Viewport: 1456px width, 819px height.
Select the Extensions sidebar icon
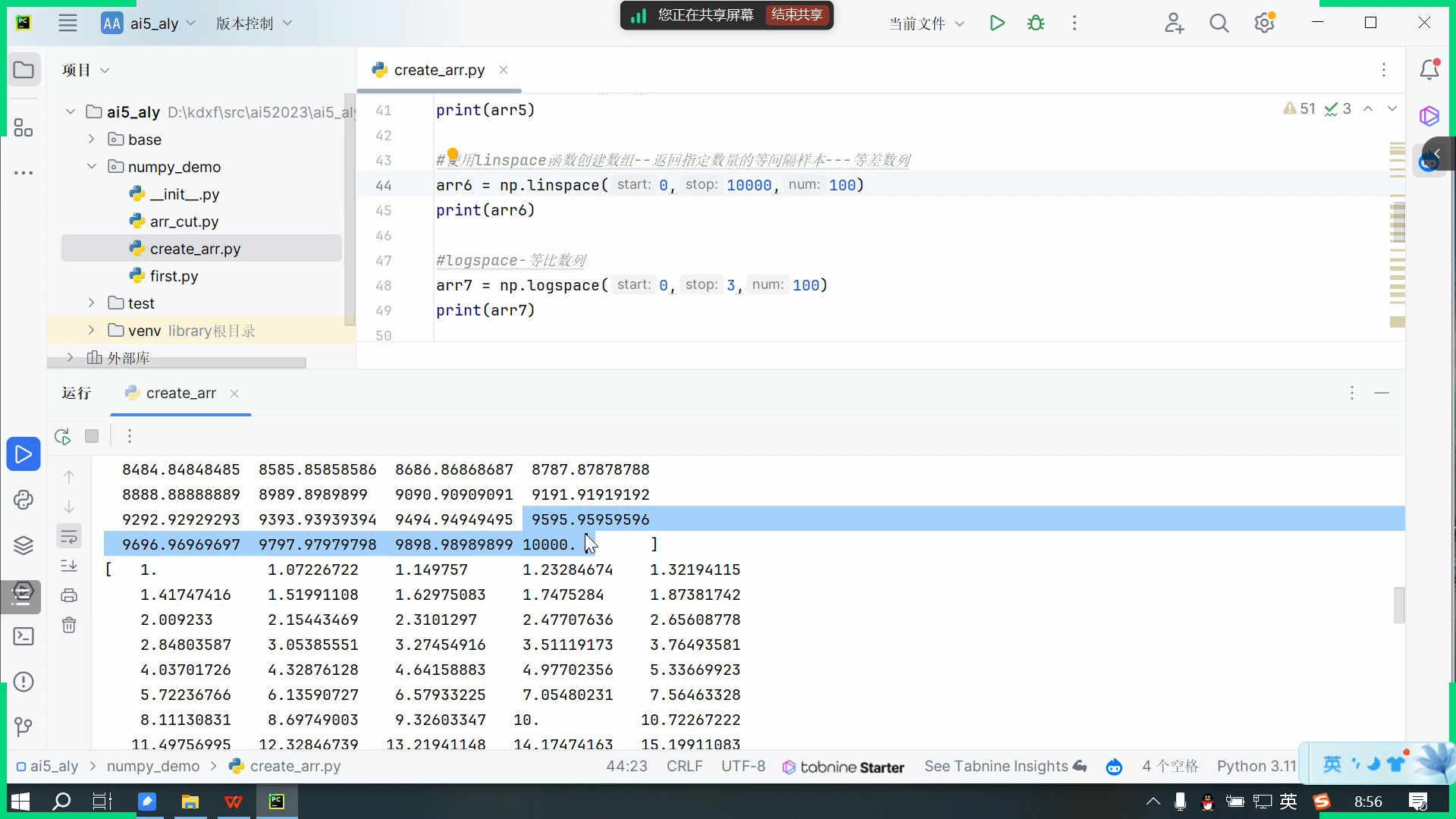pyautogui.click(x=23, y=127)
